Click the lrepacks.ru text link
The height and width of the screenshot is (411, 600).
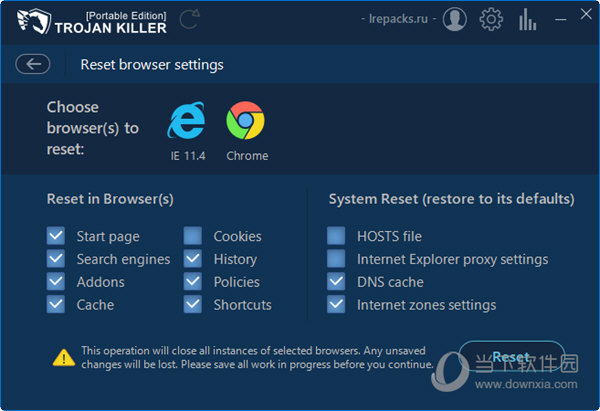[x=398, y=19]
